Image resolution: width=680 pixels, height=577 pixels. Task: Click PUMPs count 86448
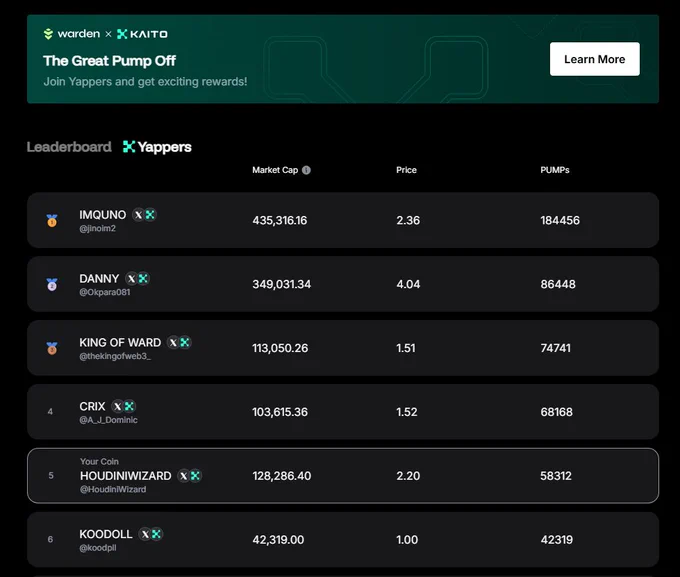tap(558, 284)
